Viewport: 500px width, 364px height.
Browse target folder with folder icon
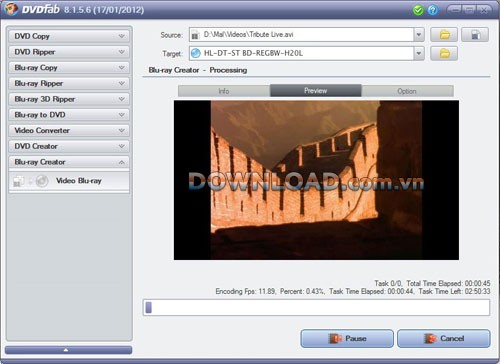pyautogui.click(x=444, y=53)
